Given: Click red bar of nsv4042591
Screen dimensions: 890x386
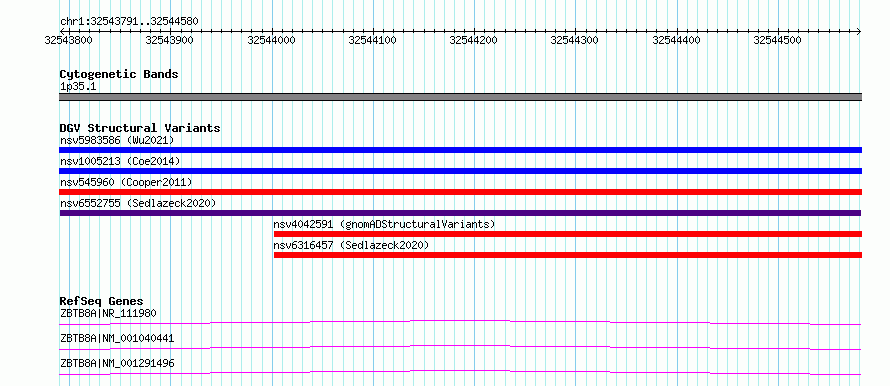Looking at the screenshot, I should [568, 234].
